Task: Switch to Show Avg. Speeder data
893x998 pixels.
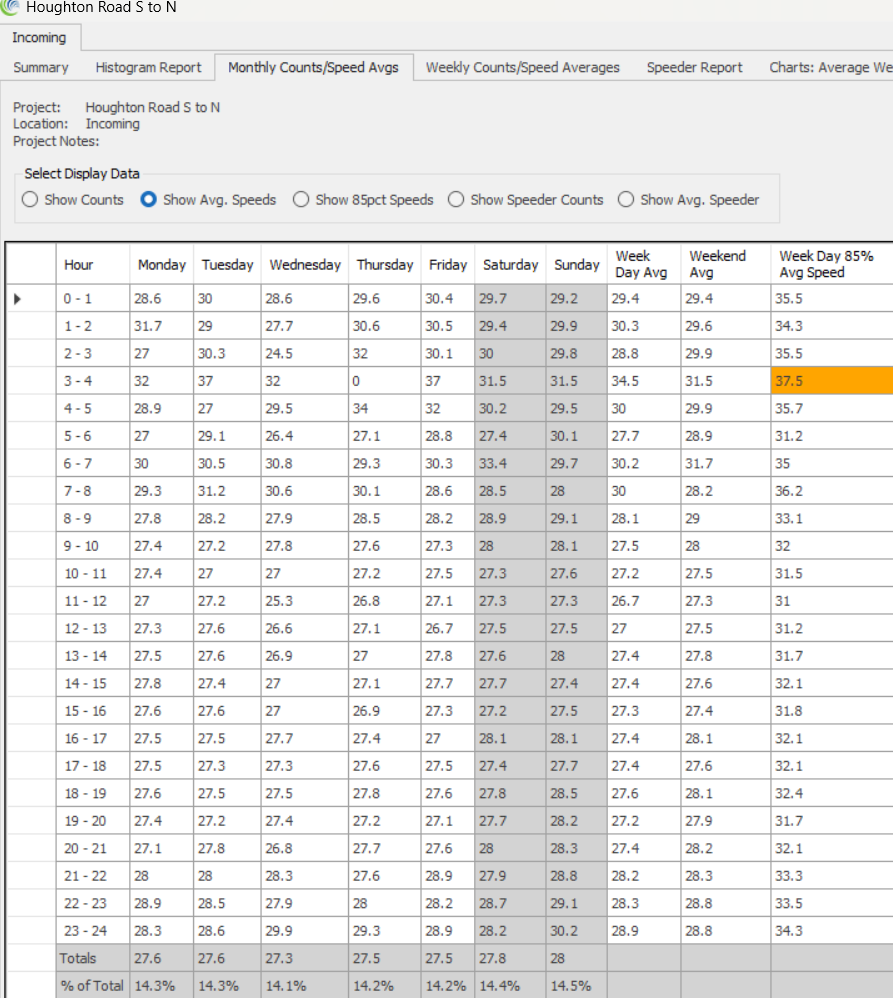Action: click(x=626, y=200)
